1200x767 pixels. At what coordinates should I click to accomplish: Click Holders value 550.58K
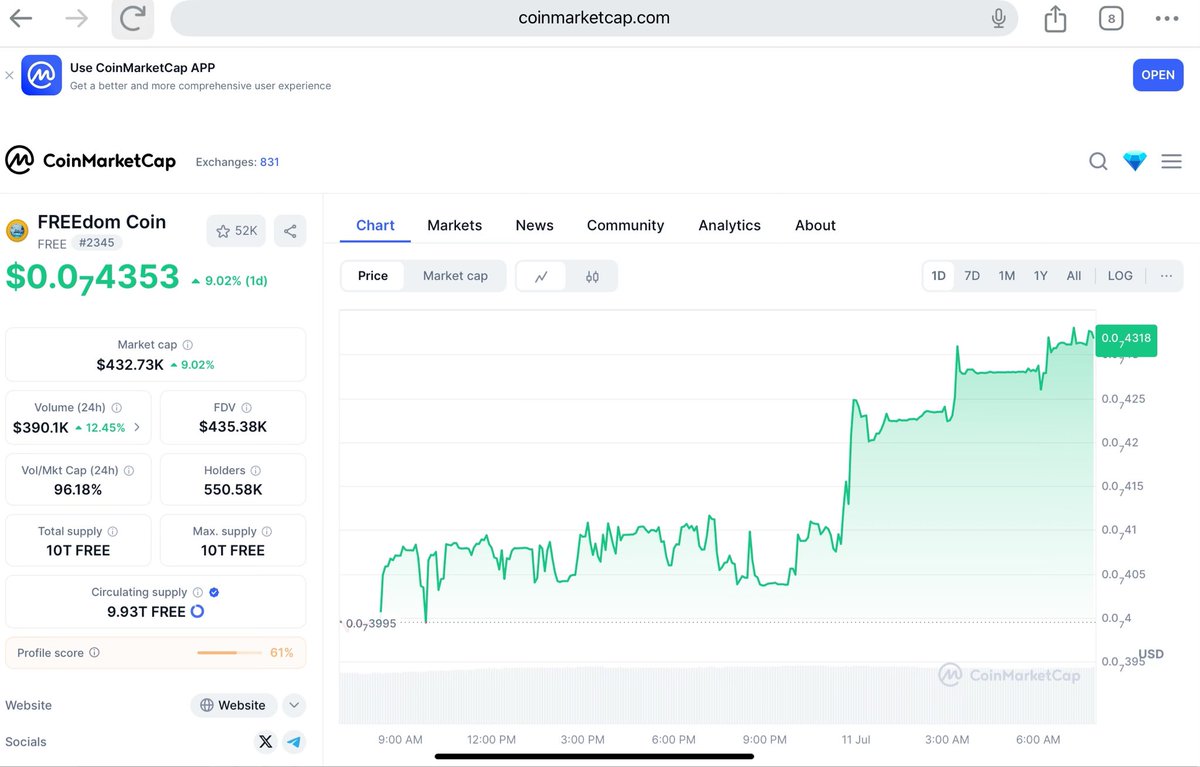233,490
